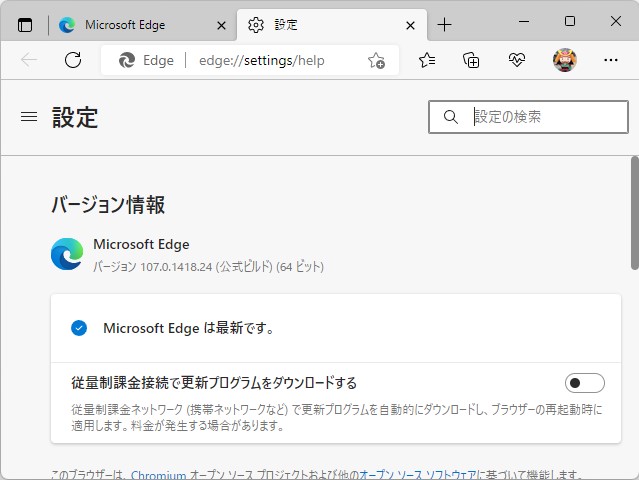639x480 pixels.
Task: Maximize the browser window
Action: pos(570,21)
